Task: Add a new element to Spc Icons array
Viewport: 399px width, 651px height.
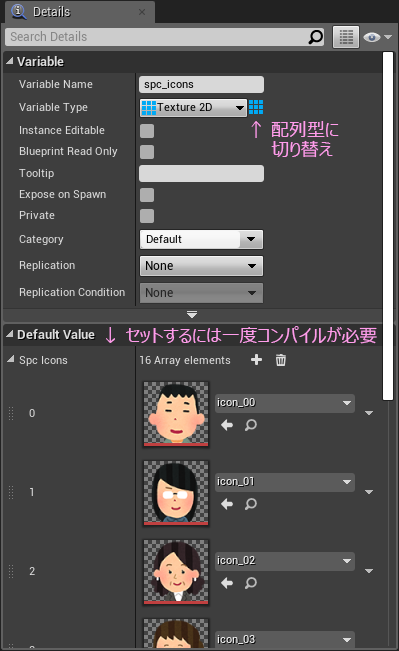Action: 257,360
